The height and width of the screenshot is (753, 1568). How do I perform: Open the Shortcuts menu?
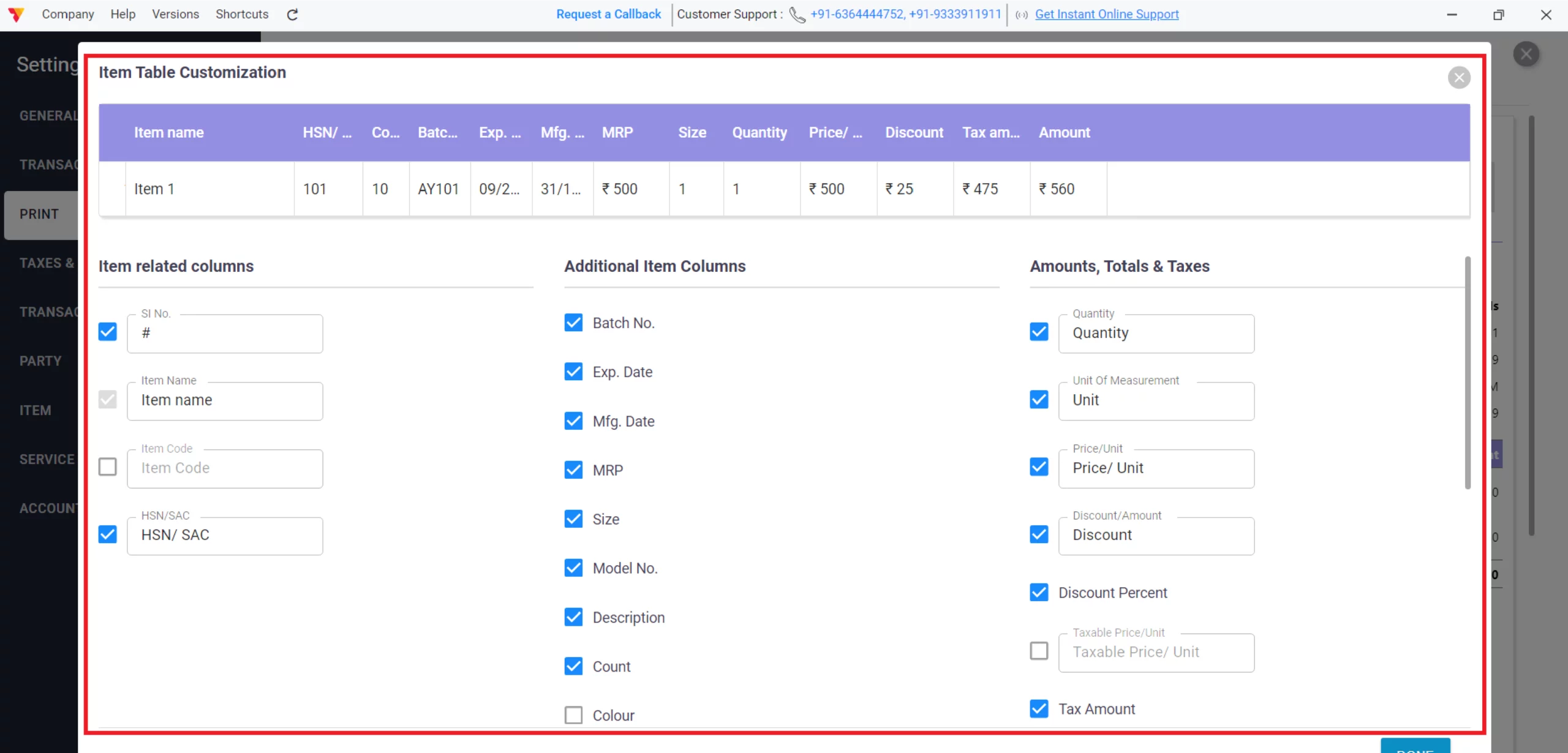(x=241, y=13)
